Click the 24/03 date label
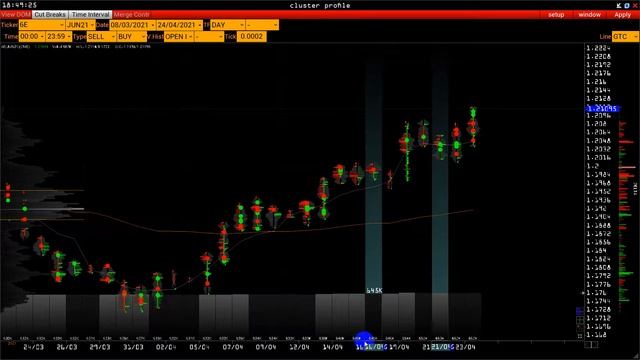The height and width of the screenshot is (360, 640). 33,347
